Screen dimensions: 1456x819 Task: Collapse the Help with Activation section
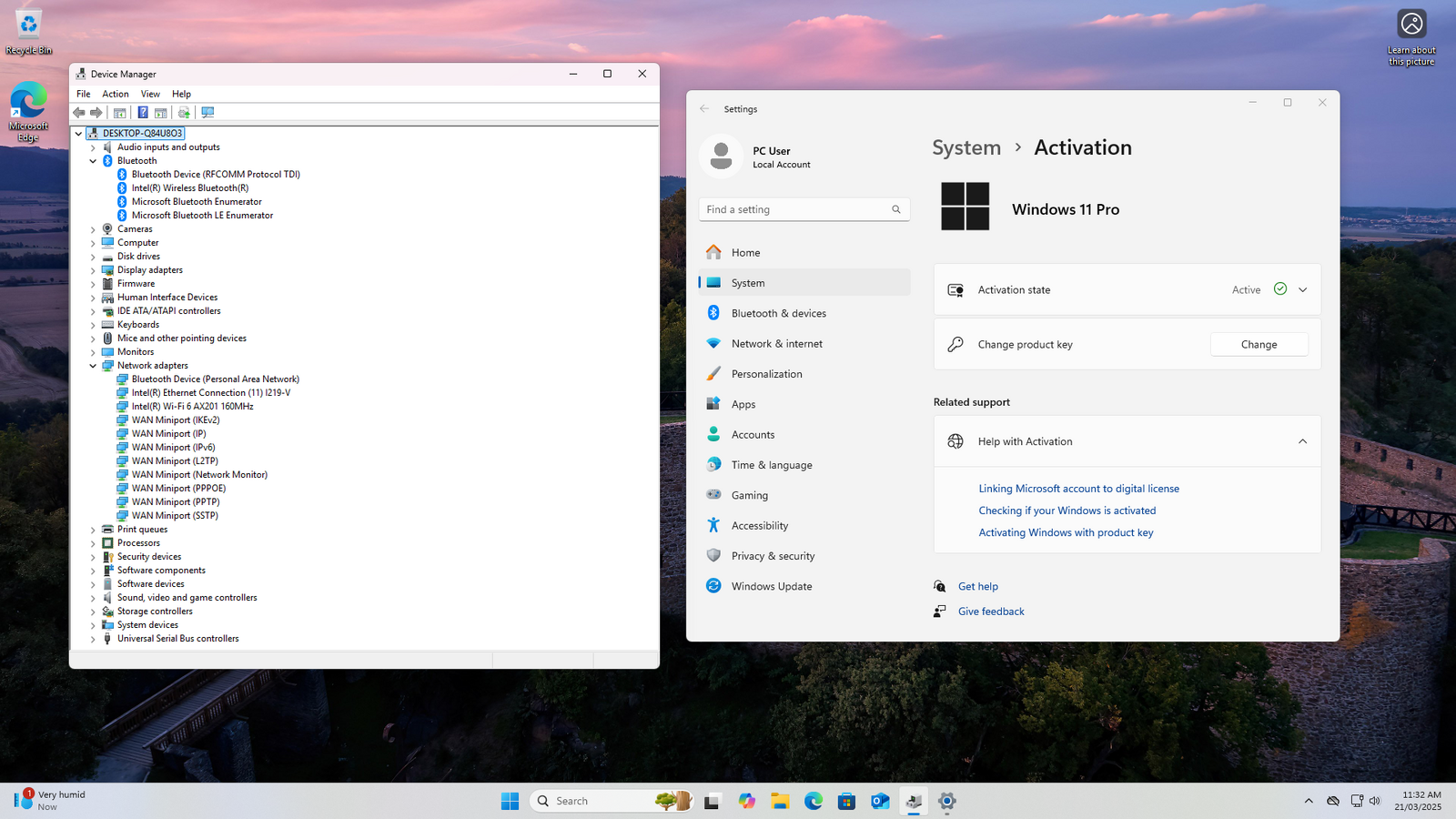point(1302,442)
